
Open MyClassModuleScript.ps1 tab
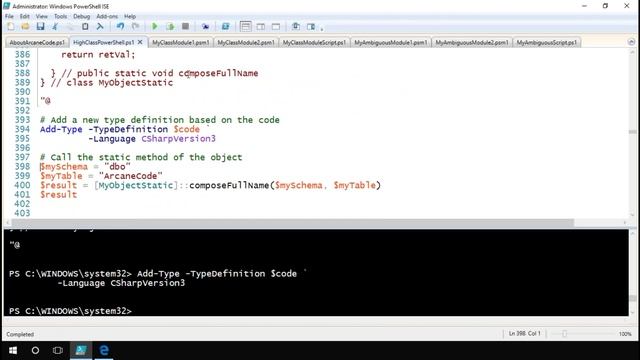[314, 42]
